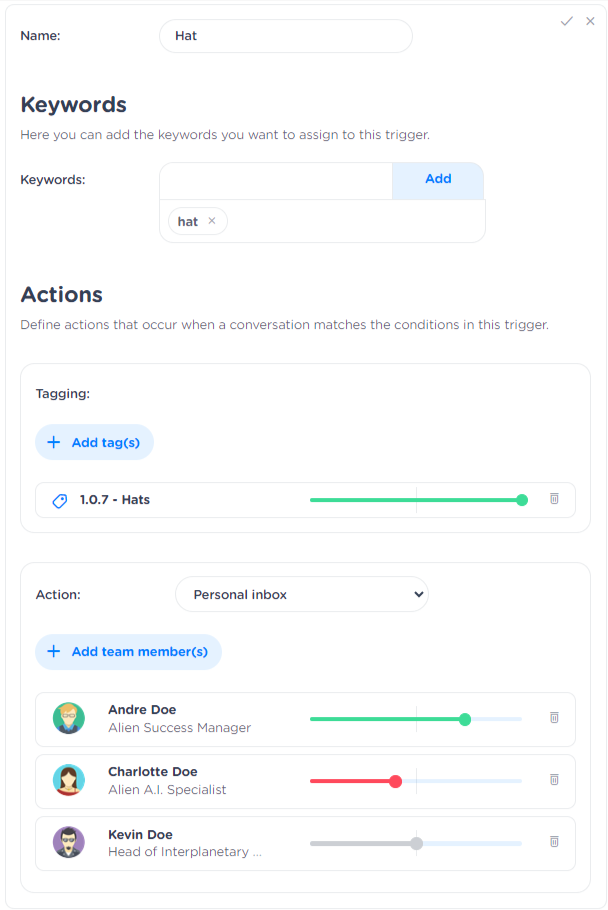The width and height of the screenshot is (608, 910).
Task: Click the checkmark icon to confirm trigger
Action: [567, 21]
